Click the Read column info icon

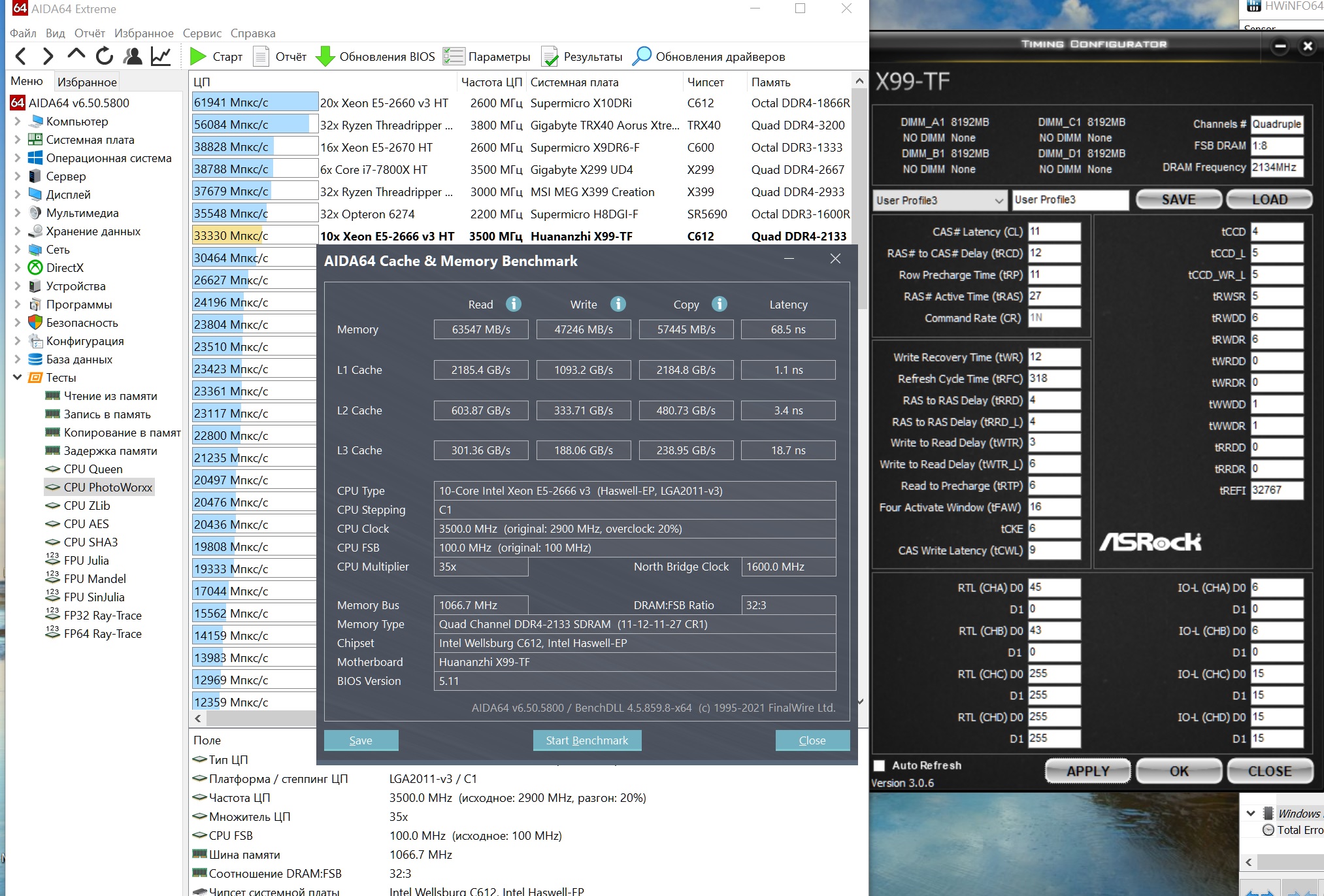(x=514, y=304)
